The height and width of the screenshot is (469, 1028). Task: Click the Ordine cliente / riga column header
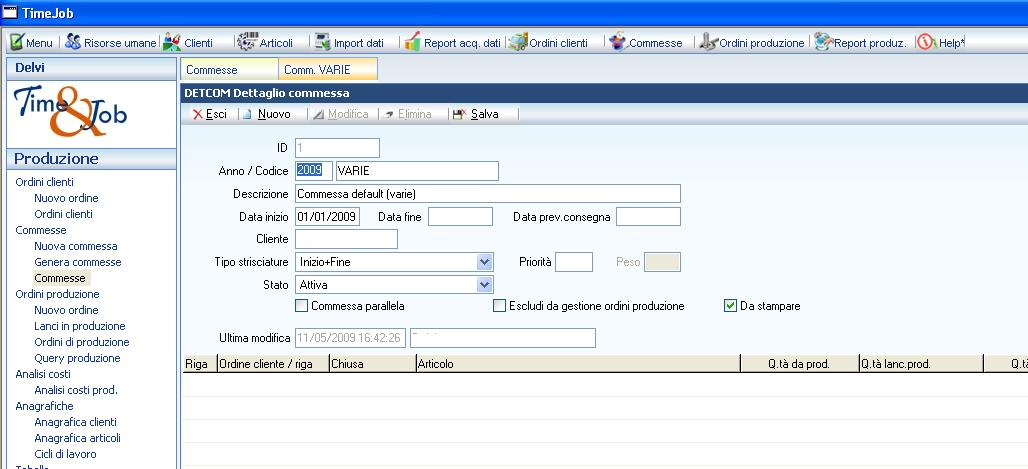(x=273, y=363)
